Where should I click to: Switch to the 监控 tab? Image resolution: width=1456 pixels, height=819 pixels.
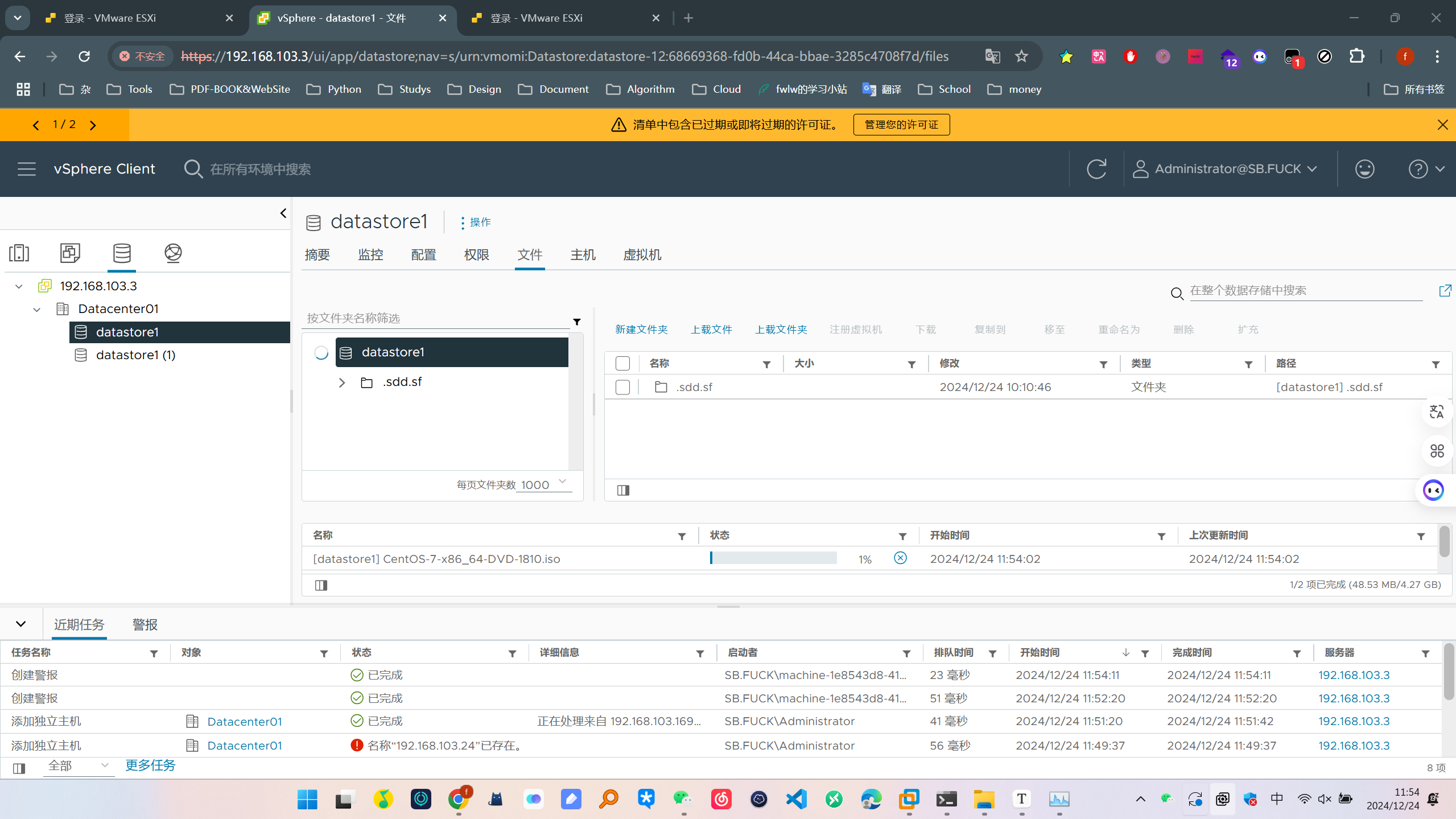click(x=370, y=255)
